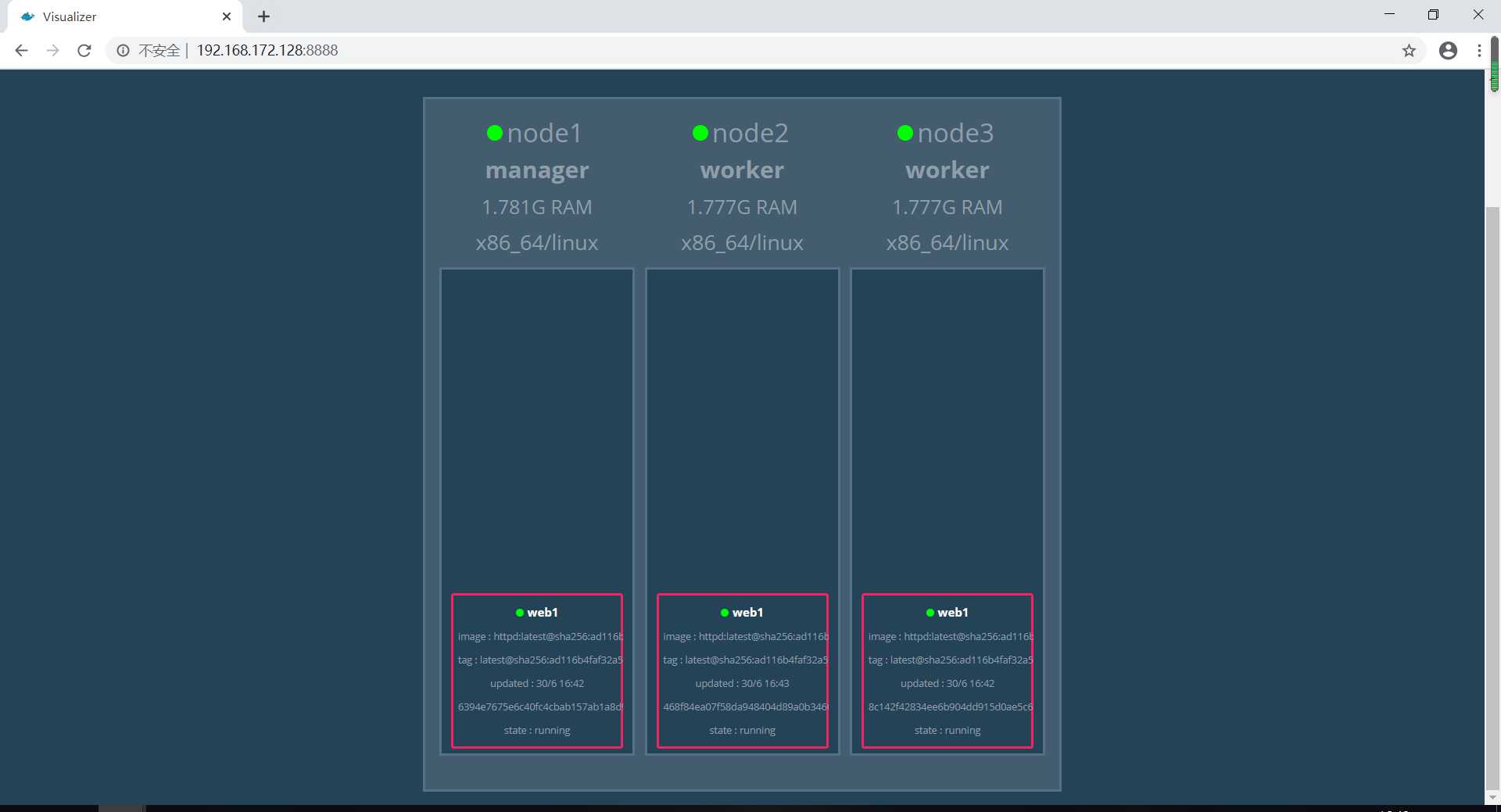Viewport: 1501px width, 812px height.
Task: Close the Visualizer tab
Action: (227, 16)
